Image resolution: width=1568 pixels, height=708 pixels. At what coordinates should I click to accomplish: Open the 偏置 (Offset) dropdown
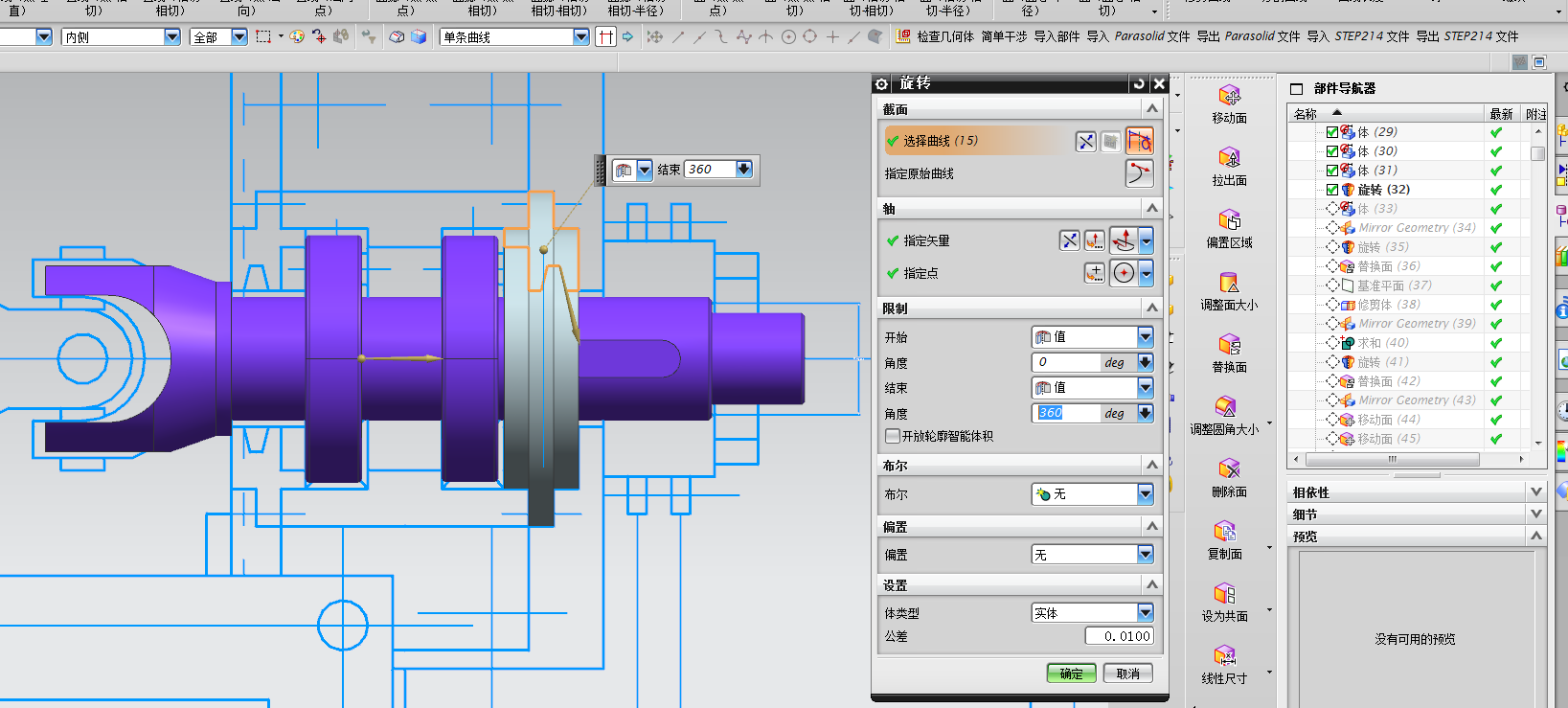tap(1145, 554)
